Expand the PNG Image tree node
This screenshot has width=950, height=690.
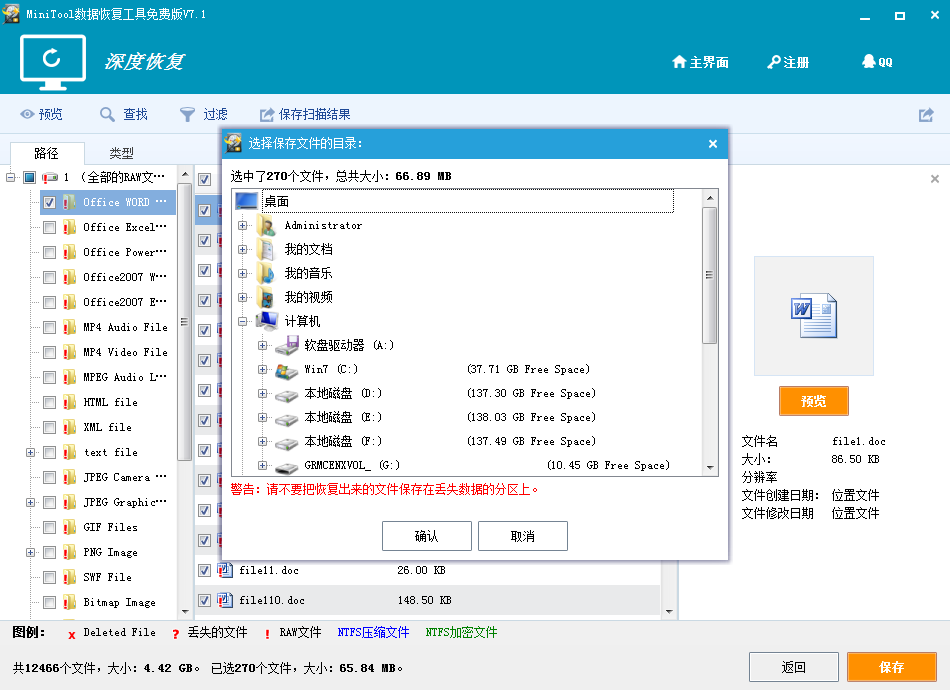coord(30,552)
